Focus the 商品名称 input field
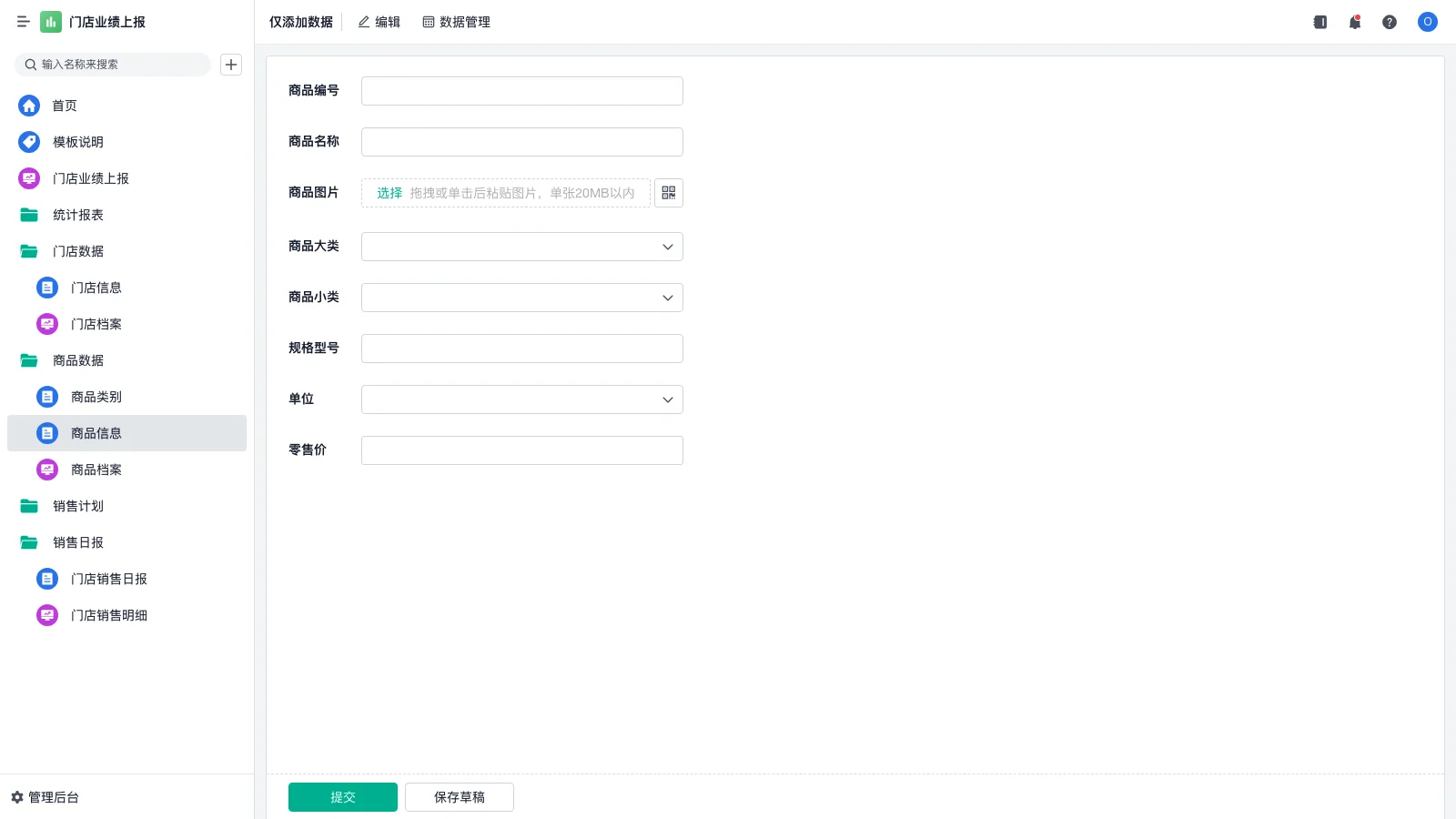This screenshot has width=1456, height=819. pos(522,142)
